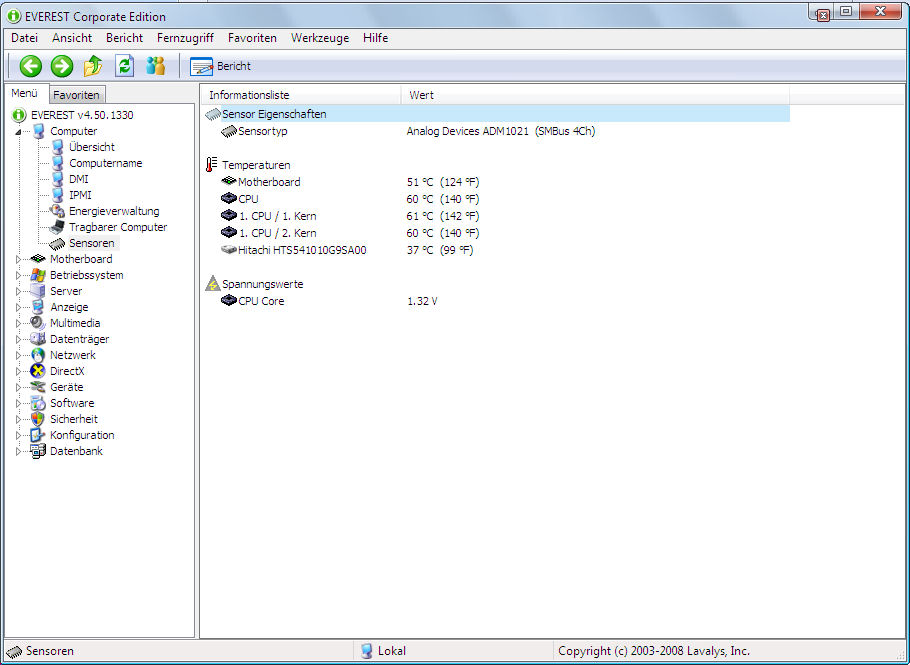Open the Datei menu

point(24,38)
